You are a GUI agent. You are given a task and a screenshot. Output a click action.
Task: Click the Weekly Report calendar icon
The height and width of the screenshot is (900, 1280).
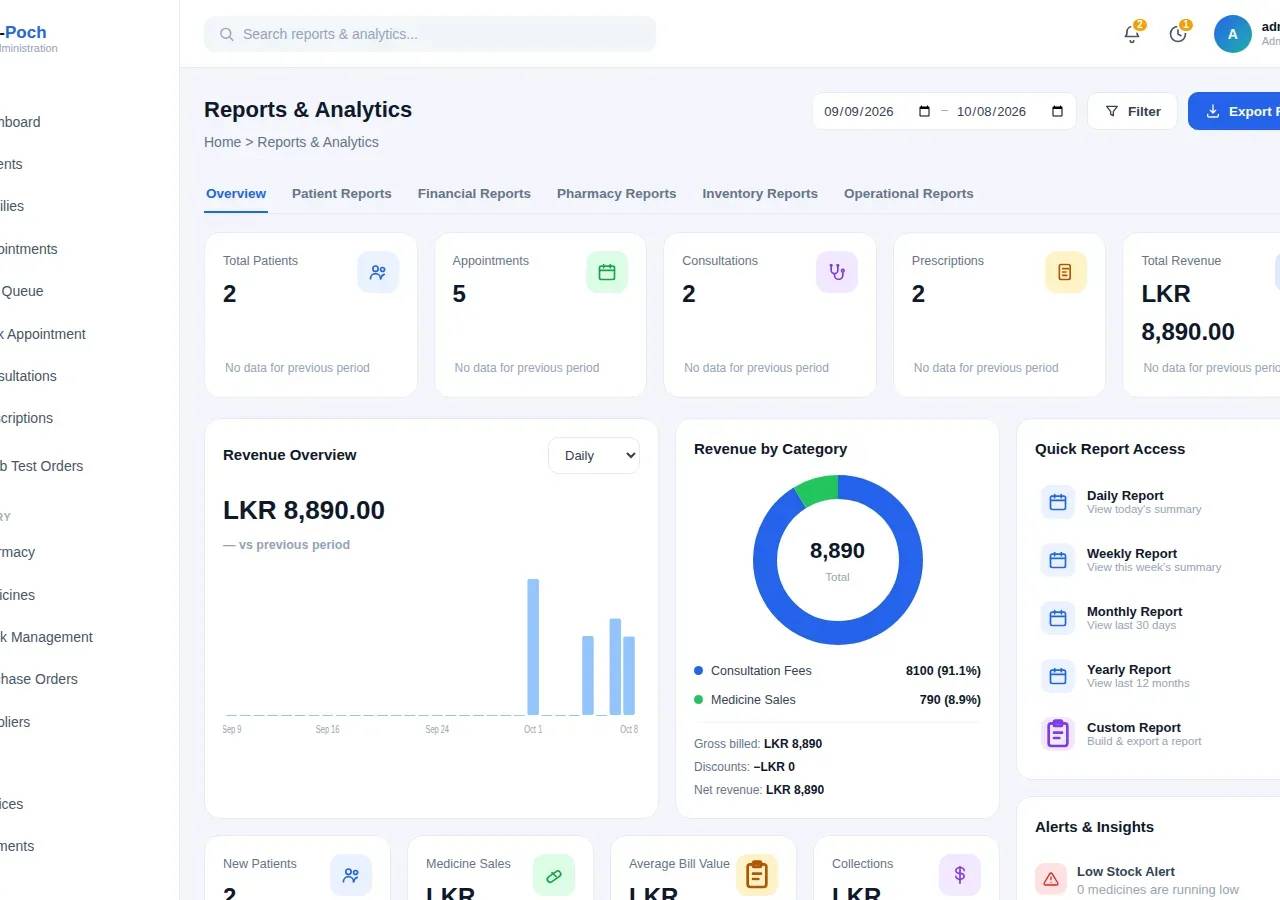(1058, 560)
